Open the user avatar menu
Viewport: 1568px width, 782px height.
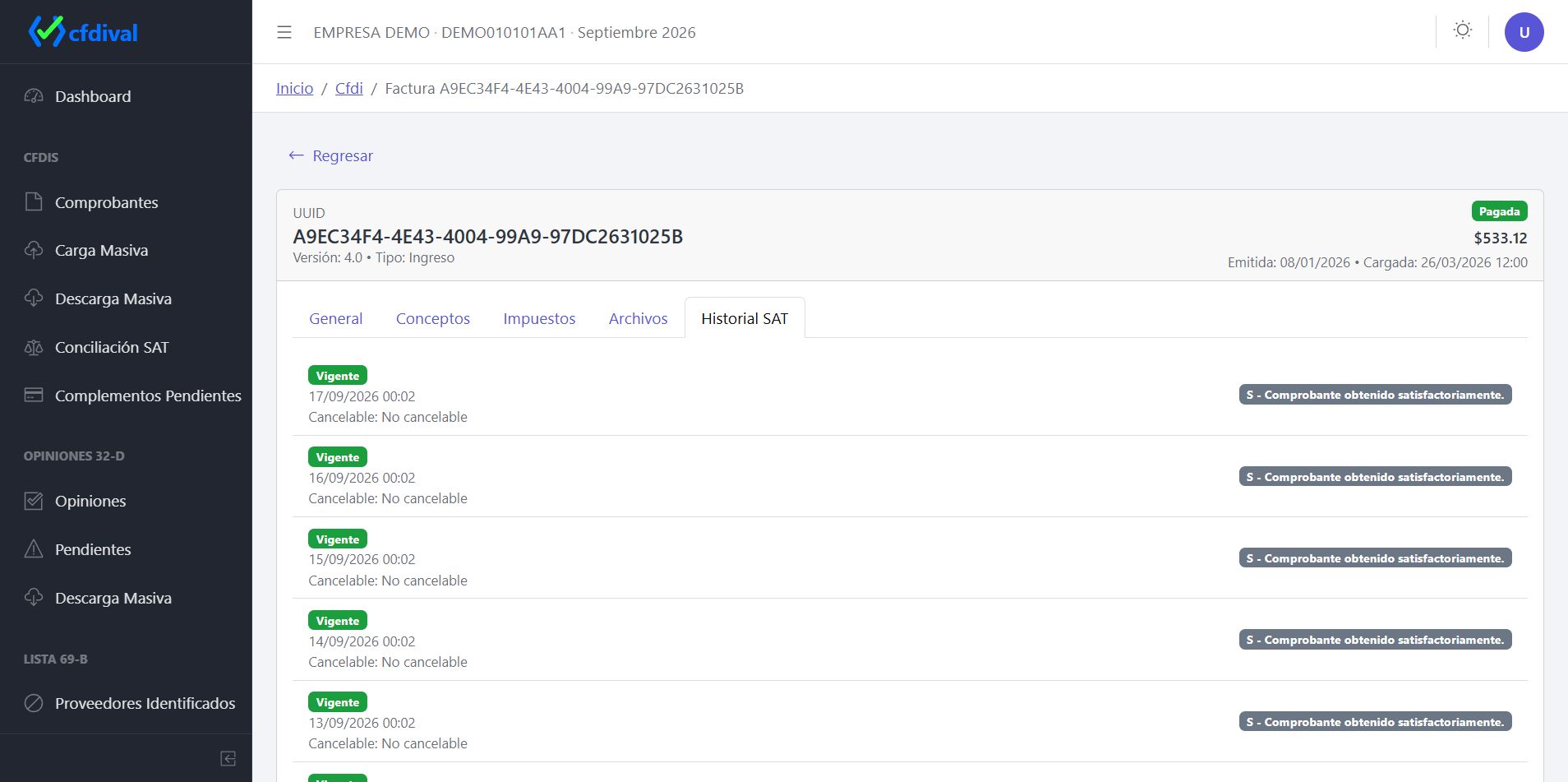(x=1524, y=32)
